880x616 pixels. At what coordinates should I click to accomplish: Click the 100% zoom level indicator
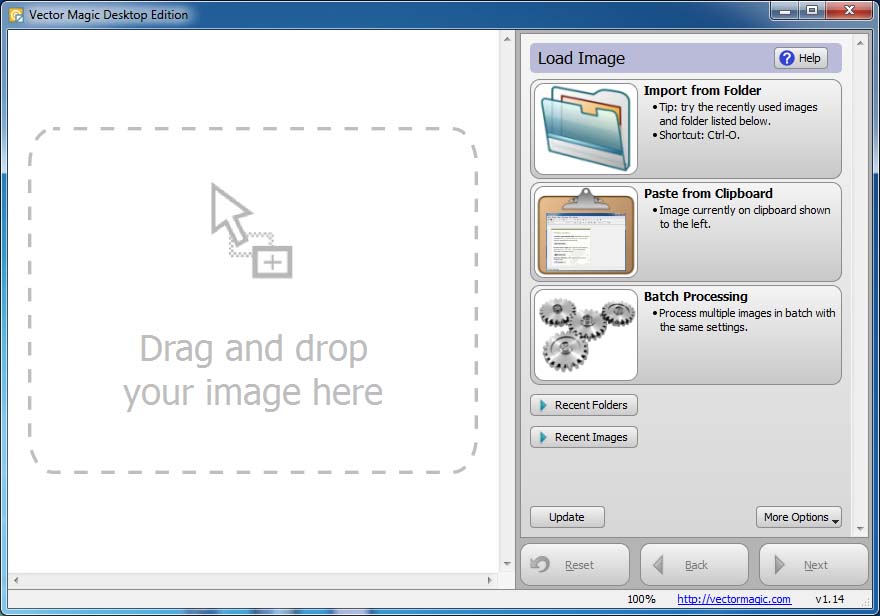click(641, 599)
